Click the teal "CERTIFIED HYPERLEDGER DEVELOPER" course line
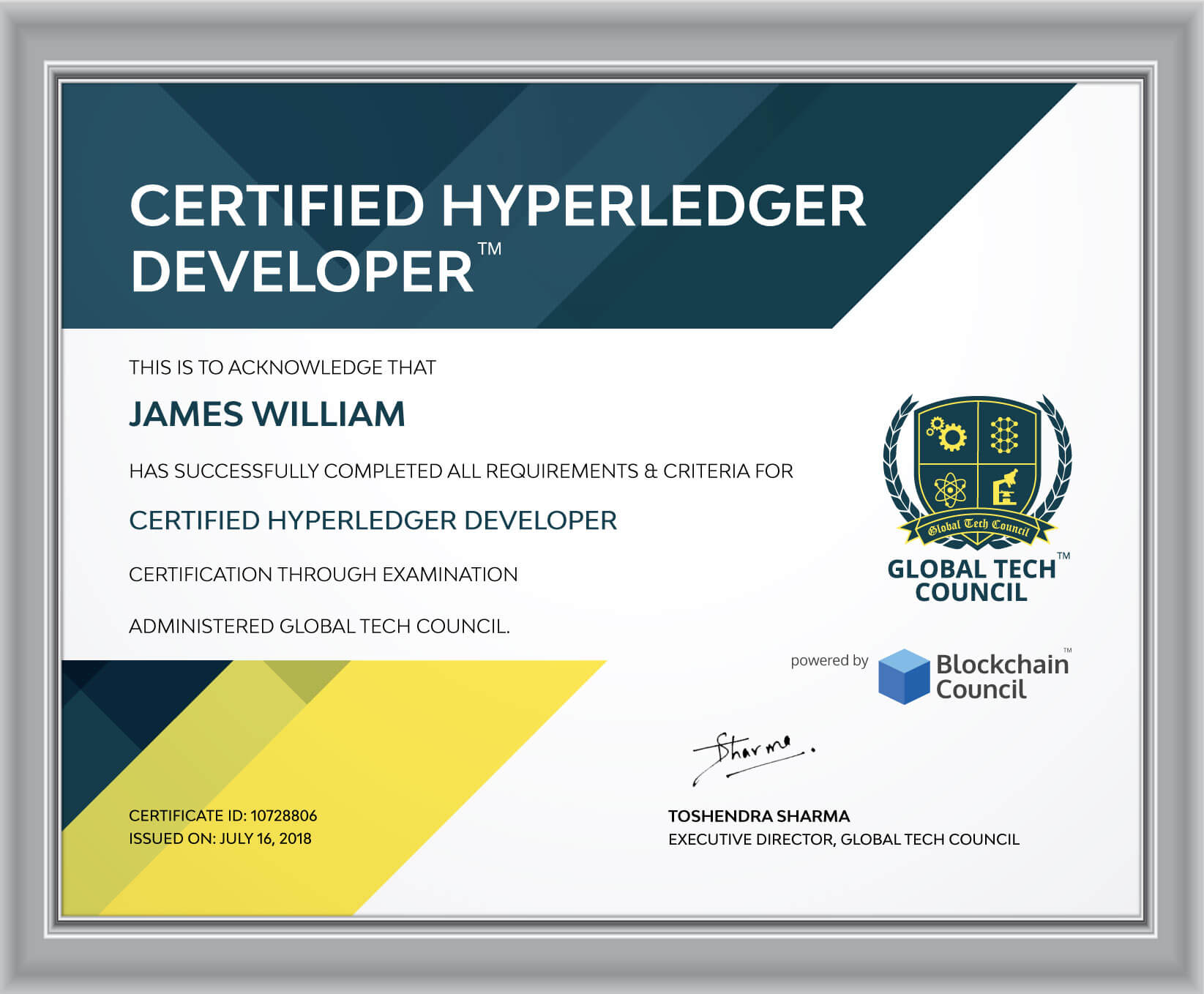Image resolution: width=1204 pixels, height=994 pixels. (x=373, y=520)
